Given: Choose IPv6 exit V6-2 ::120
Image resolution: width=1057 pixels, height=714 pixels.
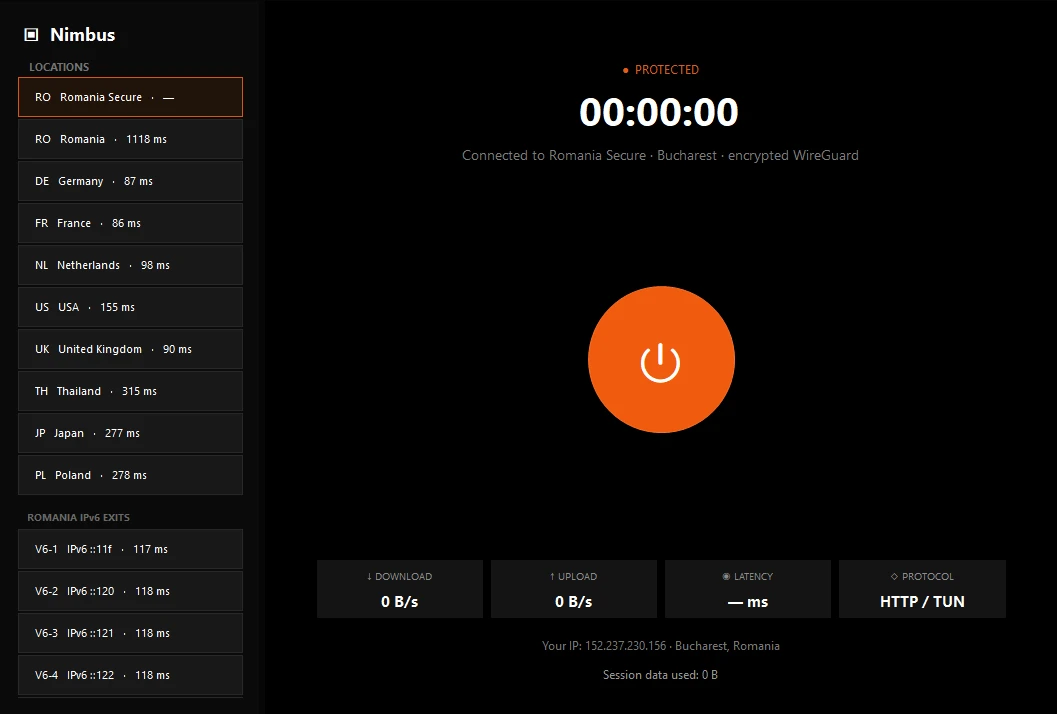Looking at the screenshot, I should click(x=130, y=591).
